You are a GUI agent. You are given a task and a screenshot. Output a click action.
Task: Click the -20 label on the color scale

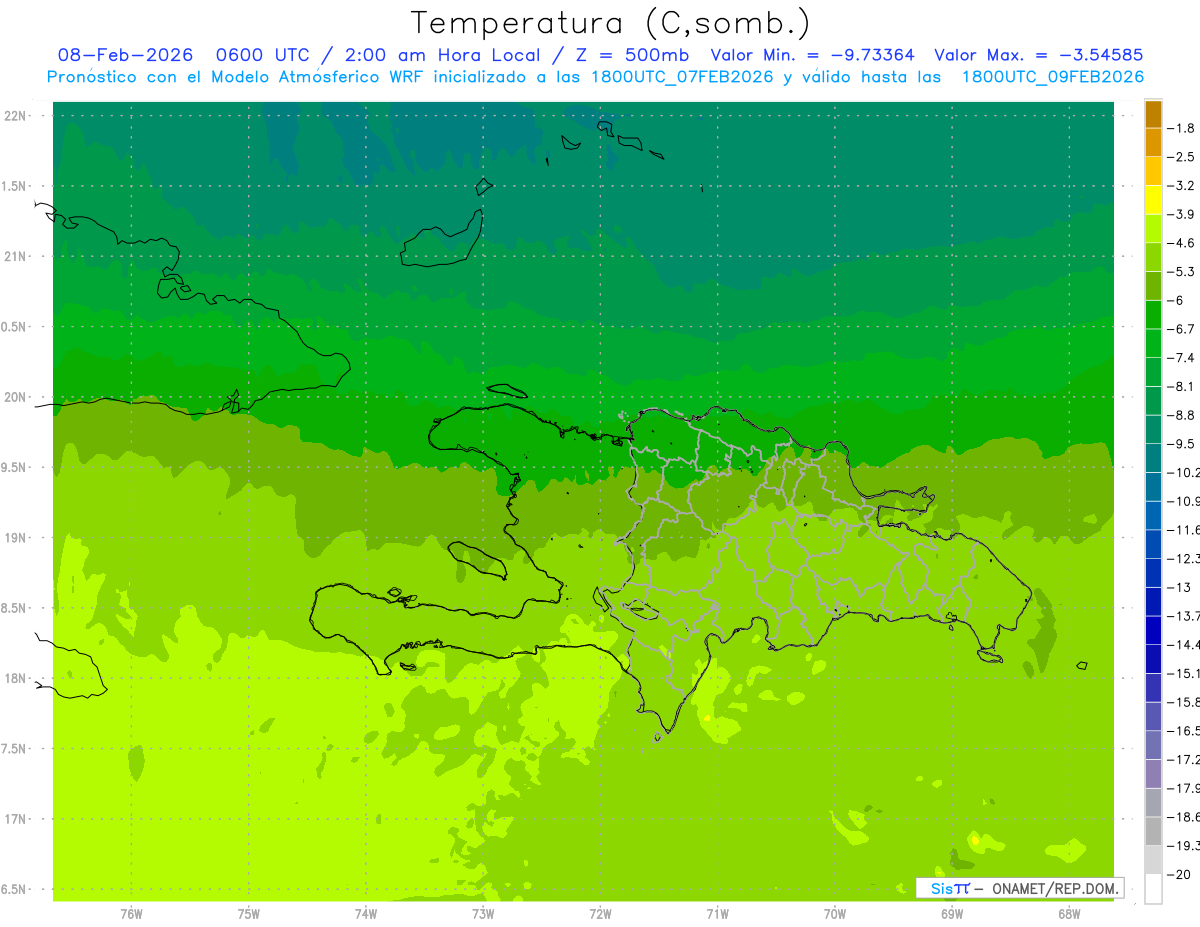pyautogui.click(x=1180, y=874)
